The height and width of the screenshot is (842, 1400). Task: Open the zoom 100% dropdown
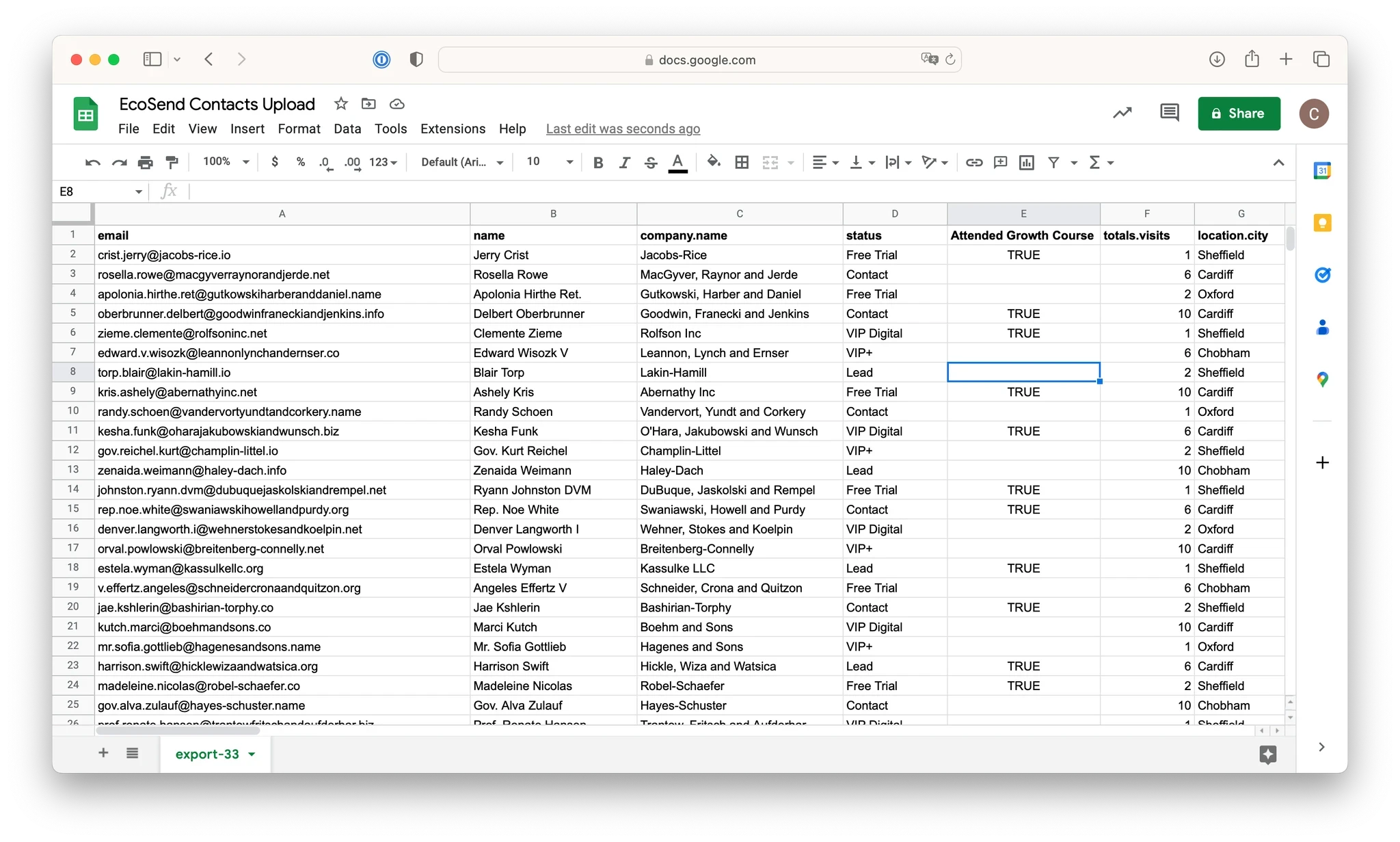(226, 162)
